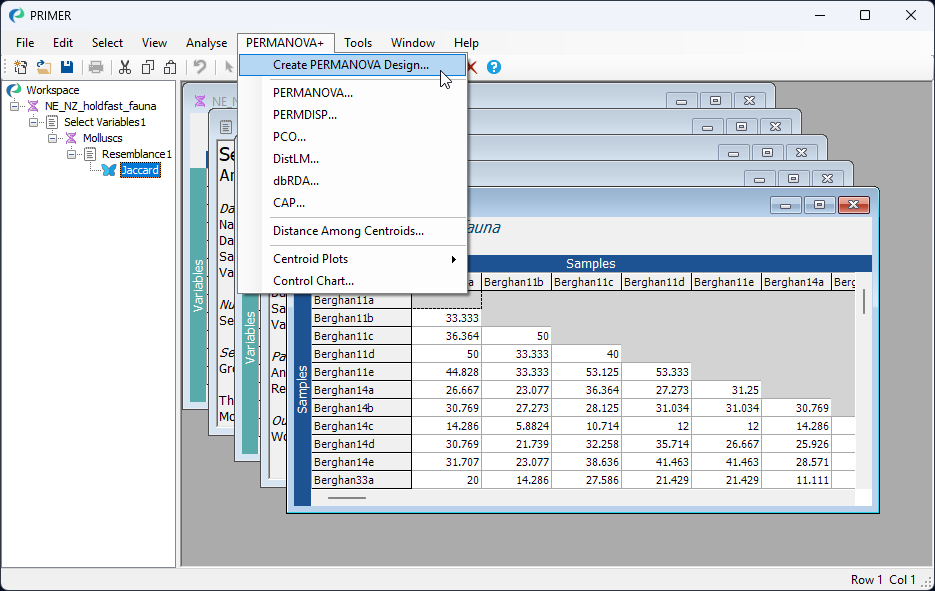
Task: Click the Save toolbar icon
Action: tap(67, 67)
